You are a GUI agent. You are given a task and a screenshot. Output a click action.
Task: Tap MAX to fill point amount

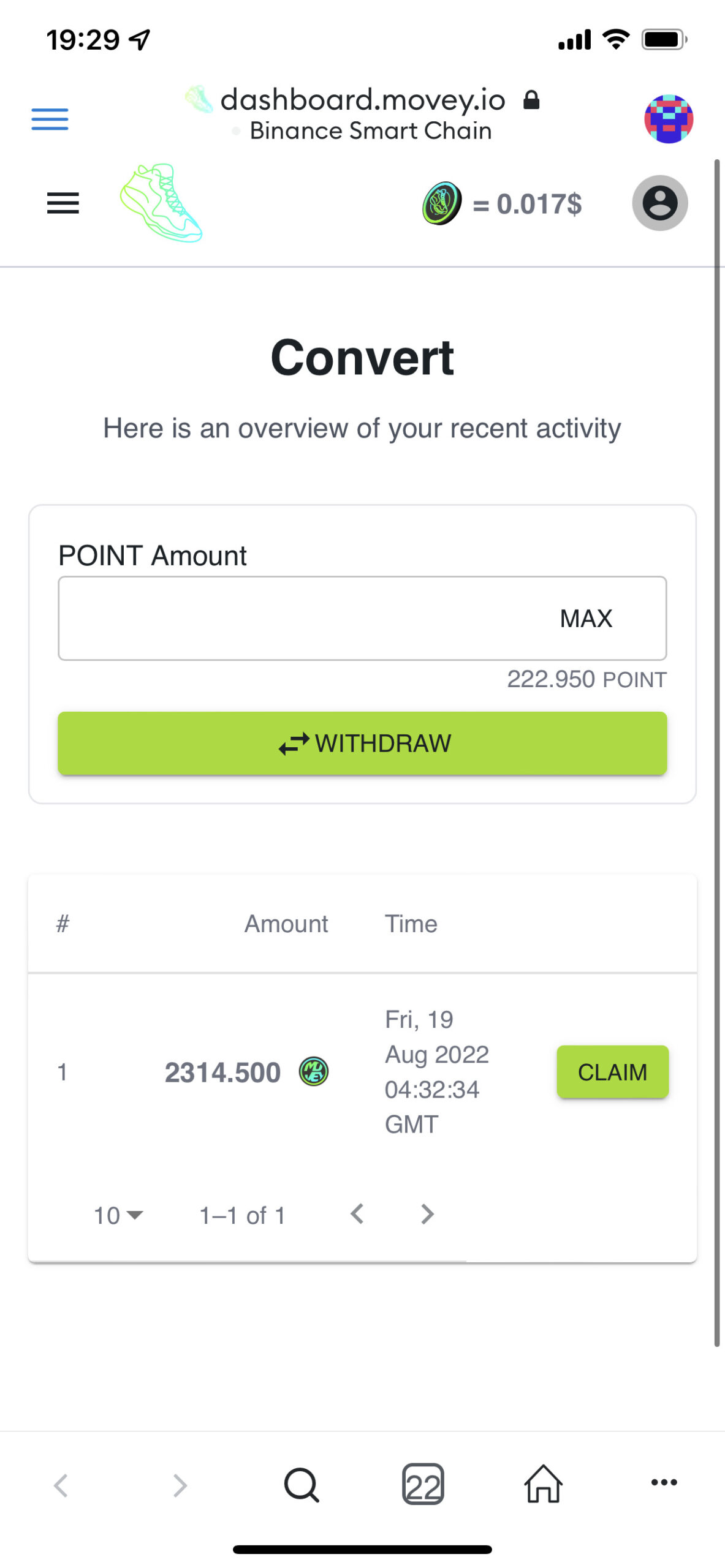586,619
